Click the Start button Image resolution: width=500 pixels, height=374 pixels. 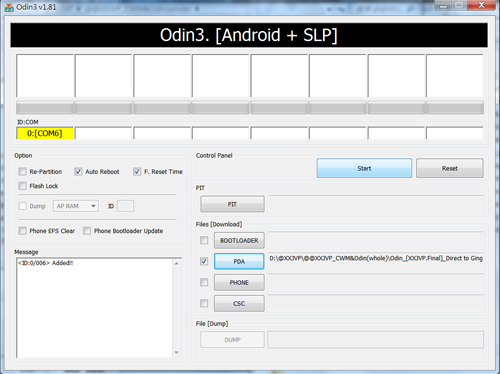point(364,168)
